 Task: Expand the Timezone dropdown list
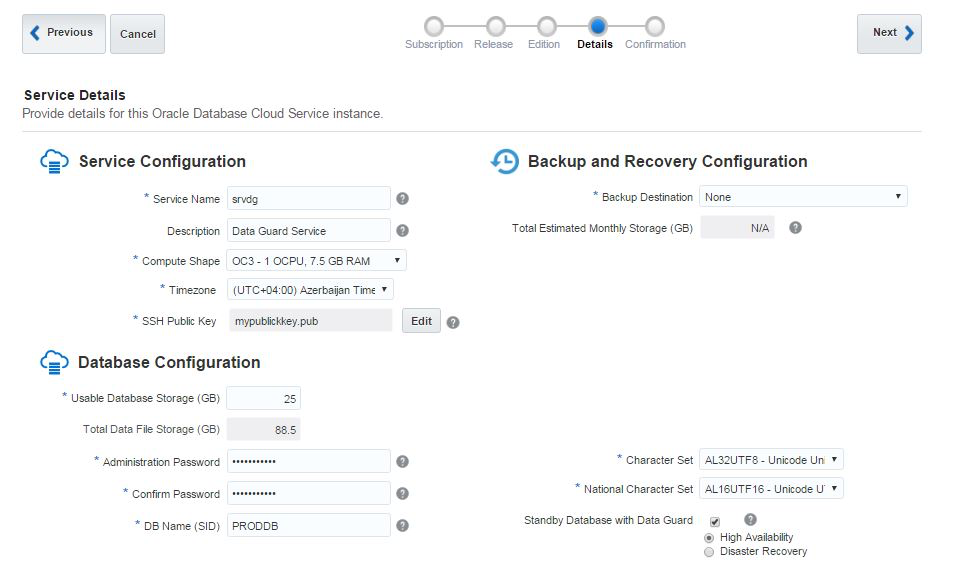click(309, 290)
